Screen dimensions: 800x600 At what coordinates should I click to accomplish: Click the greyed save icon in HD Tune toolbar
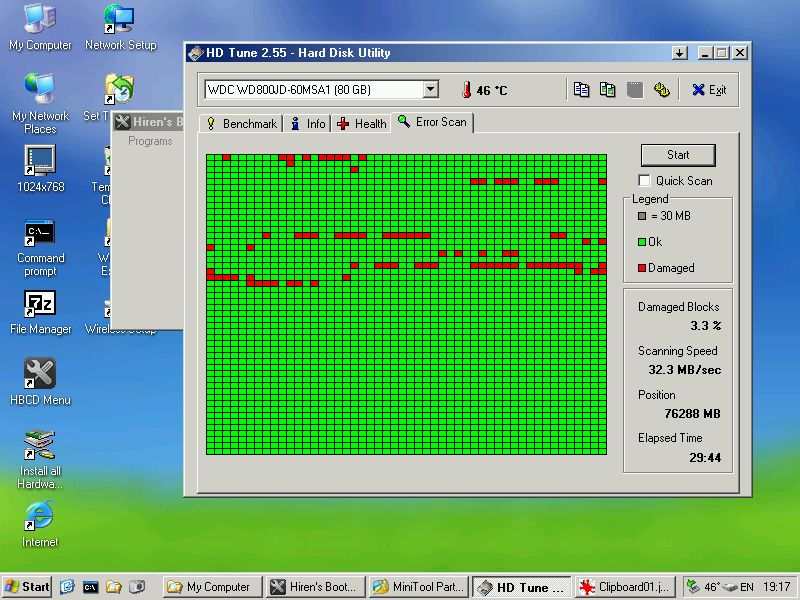(634, 90)
